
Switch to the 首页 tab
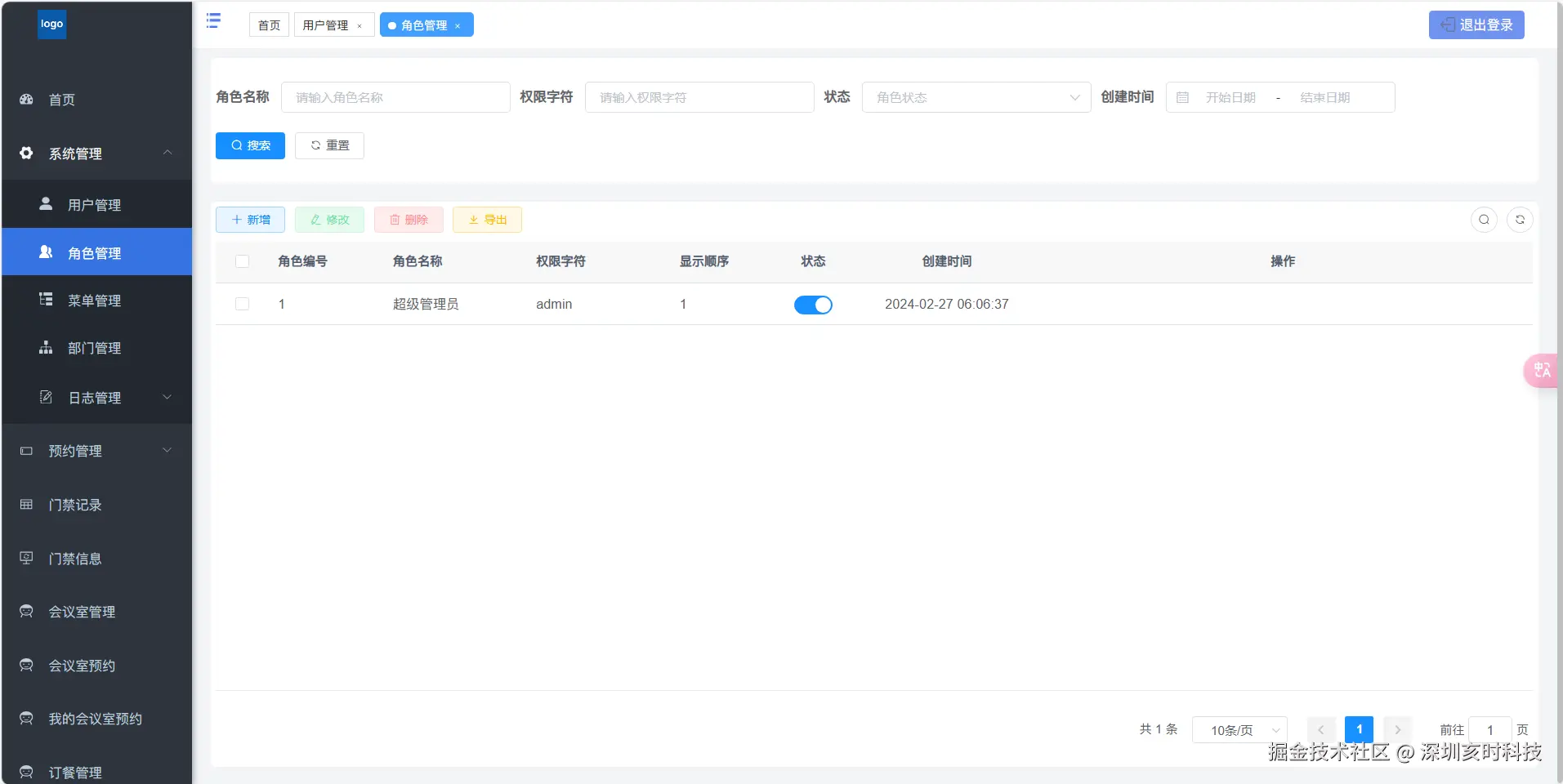[x=269, y=25]
